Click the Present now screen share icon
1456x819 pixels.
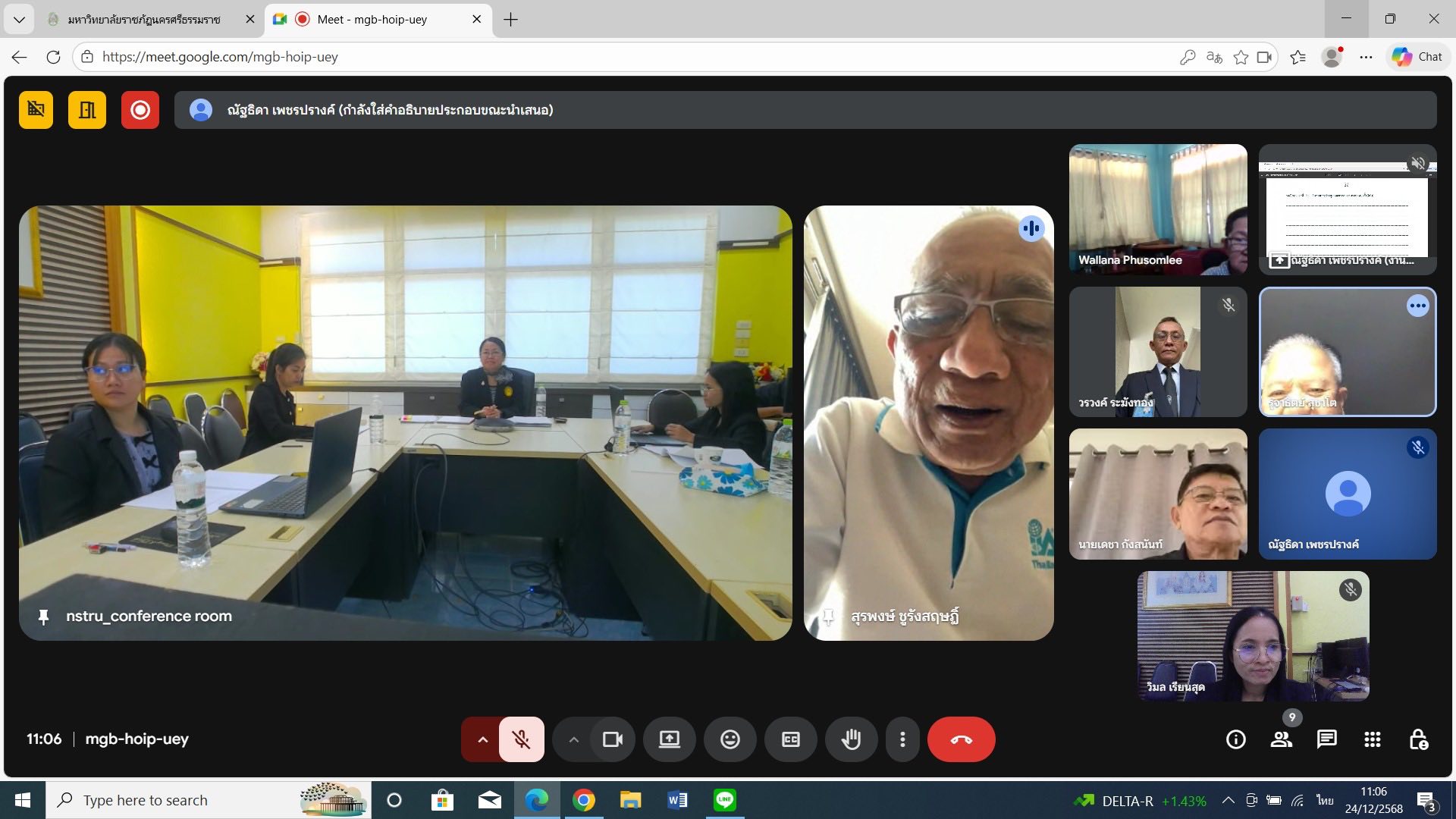[669, 739]
